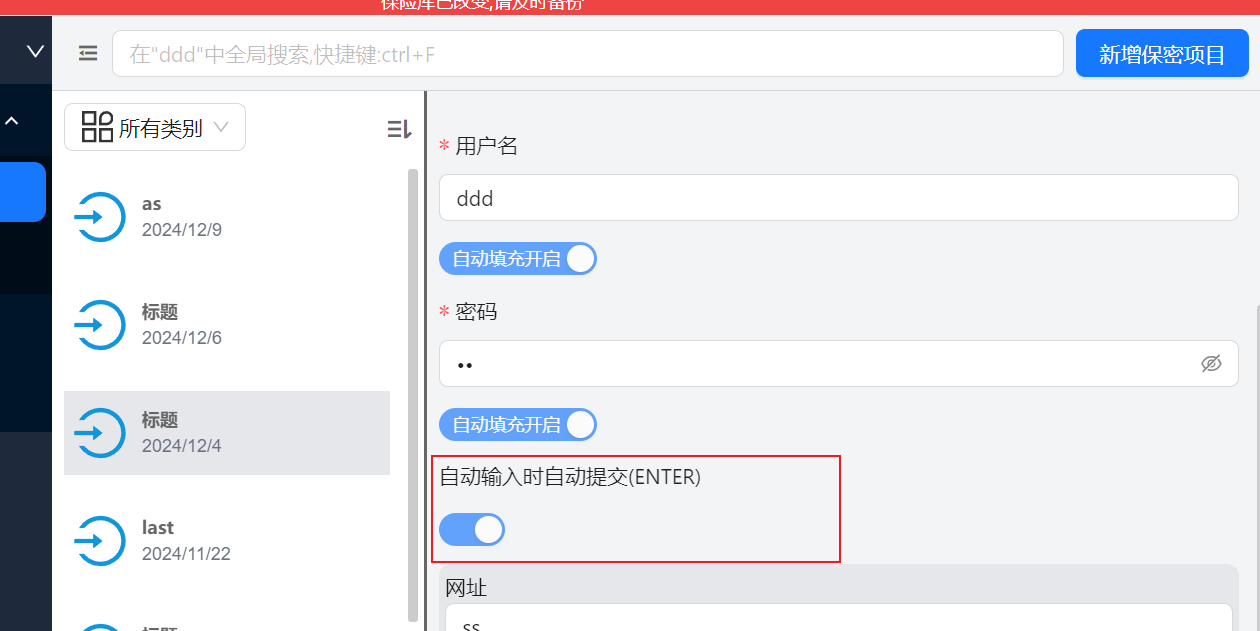1260x631 pixels.
Task: Show password with the eye icon
Action: coord(1211,364)
